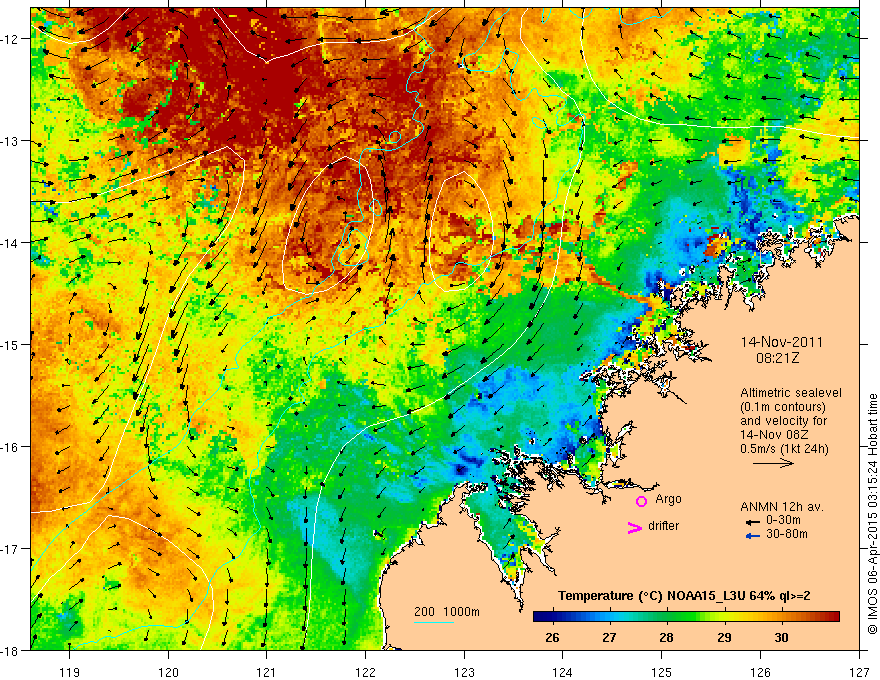Pick the green 28° region of the colorbar
This screenshot has width=880, height=680.
point(667,617)
